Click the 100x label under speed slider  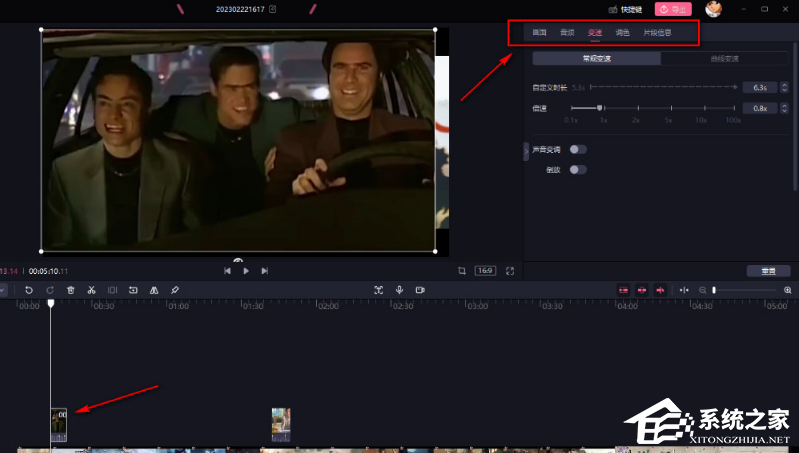(x=733, y=120)
